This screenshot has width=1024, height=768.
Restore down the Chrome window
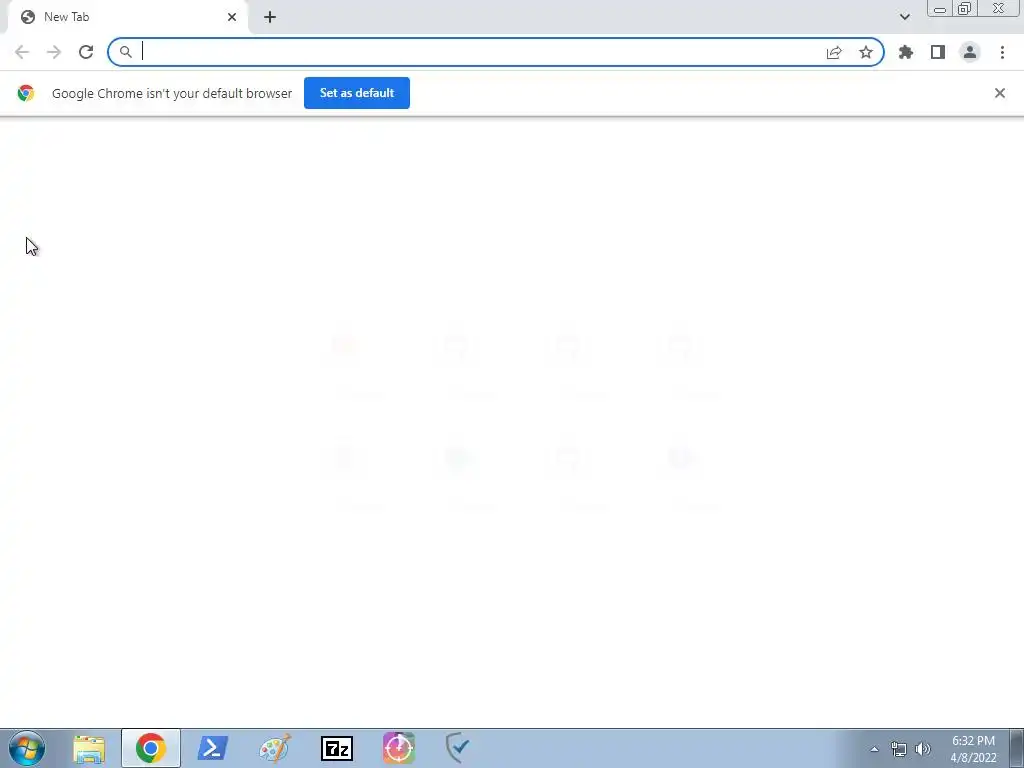pos(965,9)
